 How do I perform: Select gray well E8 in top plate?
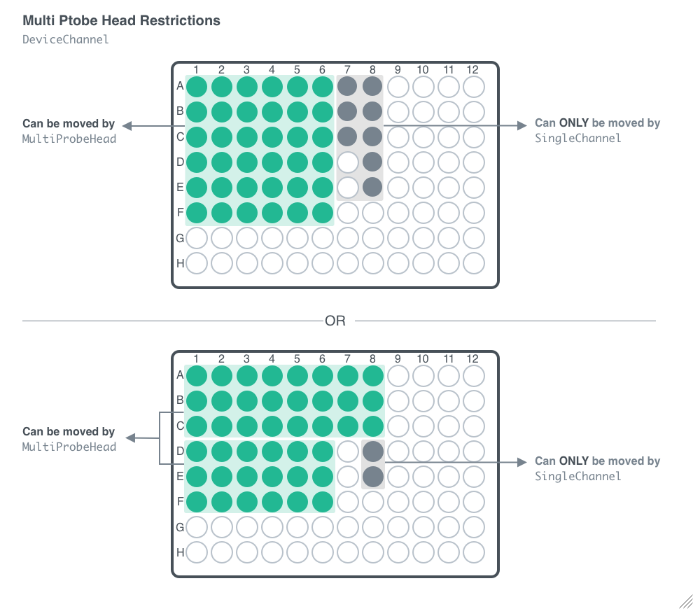(x=373, y=187)
